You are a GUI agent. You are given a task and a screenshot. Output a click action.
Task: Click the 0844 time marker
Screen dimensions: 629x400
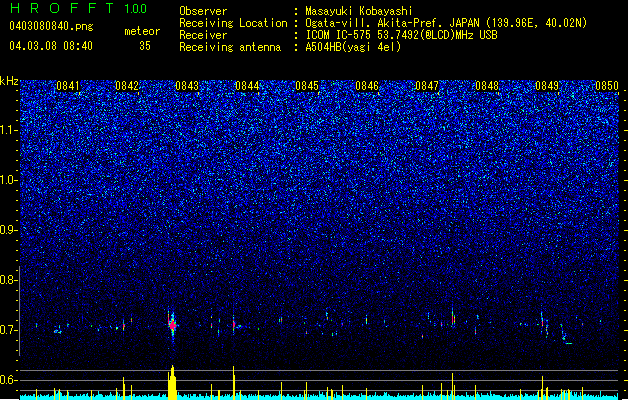pos(247,86)
